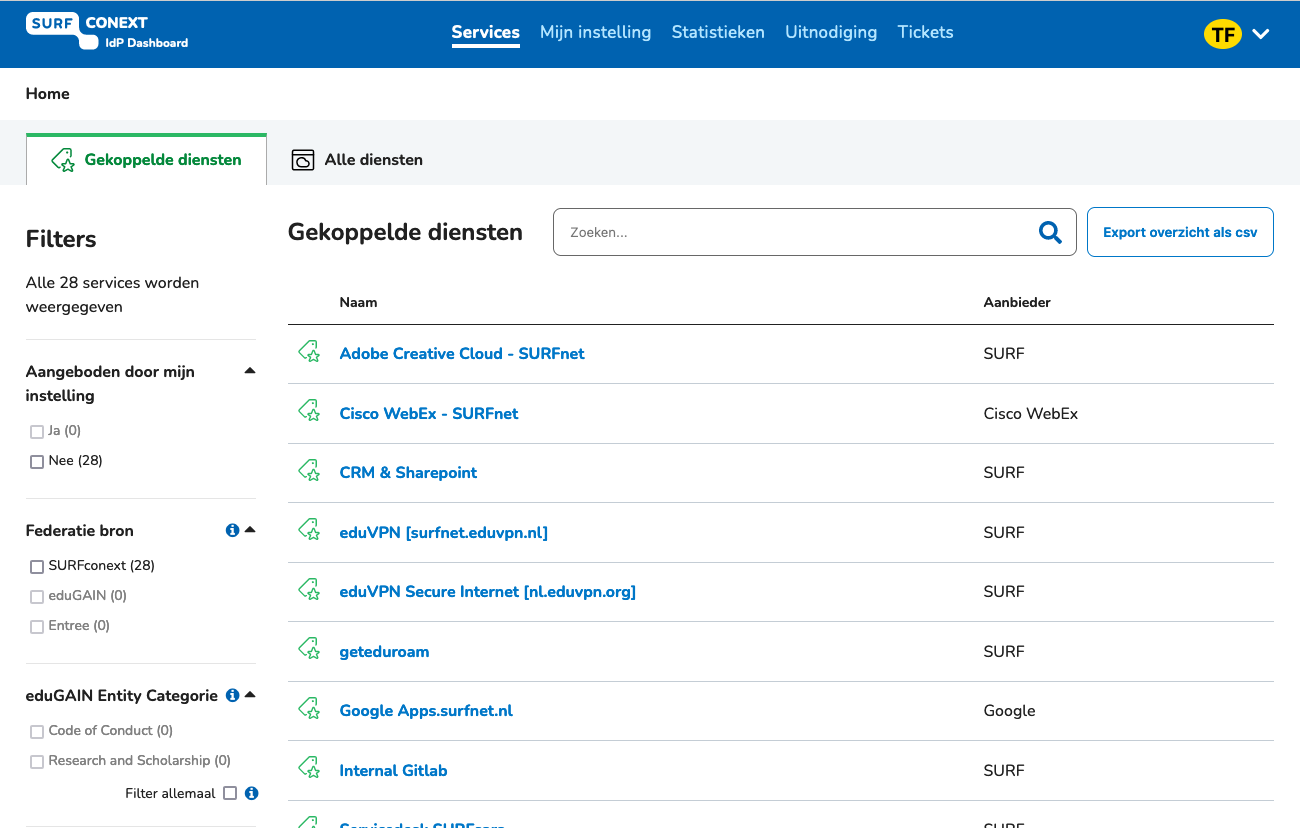The width and height of the screenshot is (1300, 828).
Task: Click the tag icon beside Internal Gitlab
Action: point(310,768)
